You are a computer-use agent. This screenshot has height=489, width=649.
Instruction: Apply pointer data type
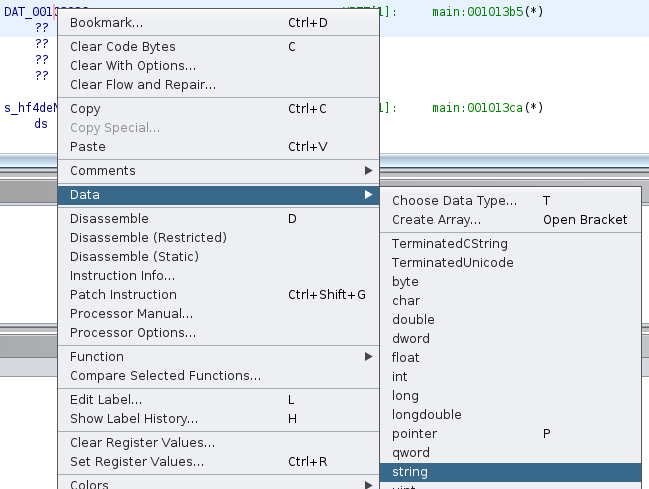[x=414, y=434]
